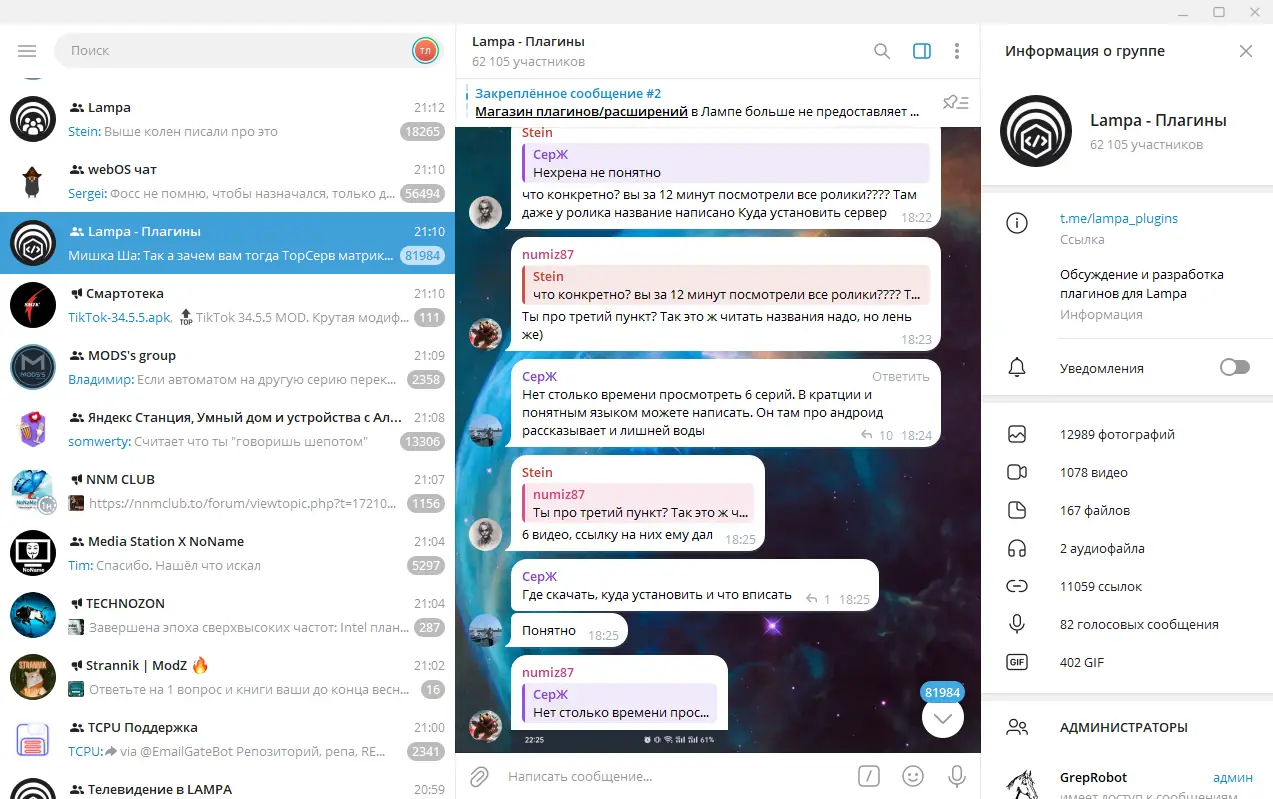Open the TCPU Поддержка chat
1273x799 pixels.
[x=227, y=739]
